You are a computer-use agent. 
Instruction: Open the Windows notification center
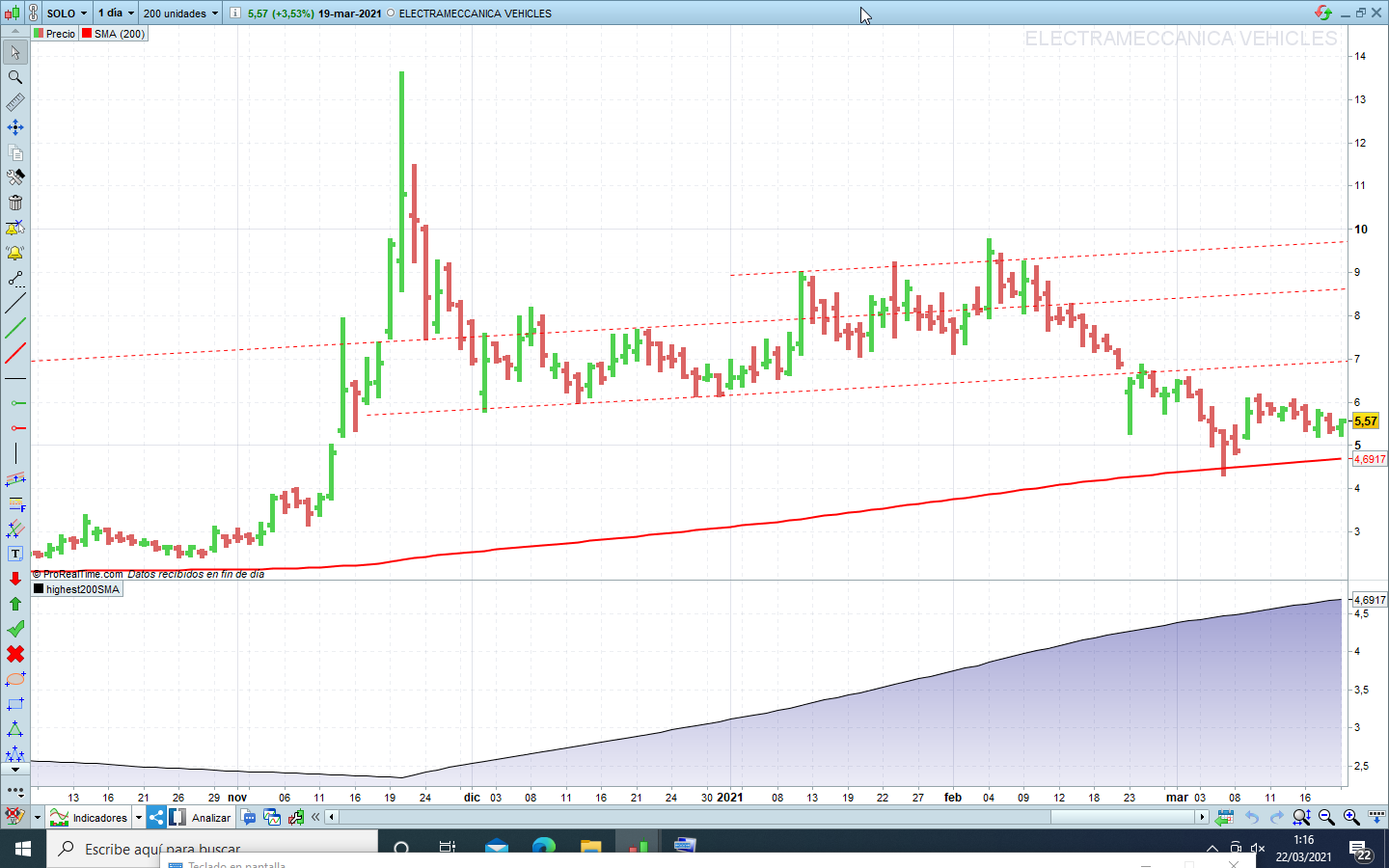pos(1360,850)
